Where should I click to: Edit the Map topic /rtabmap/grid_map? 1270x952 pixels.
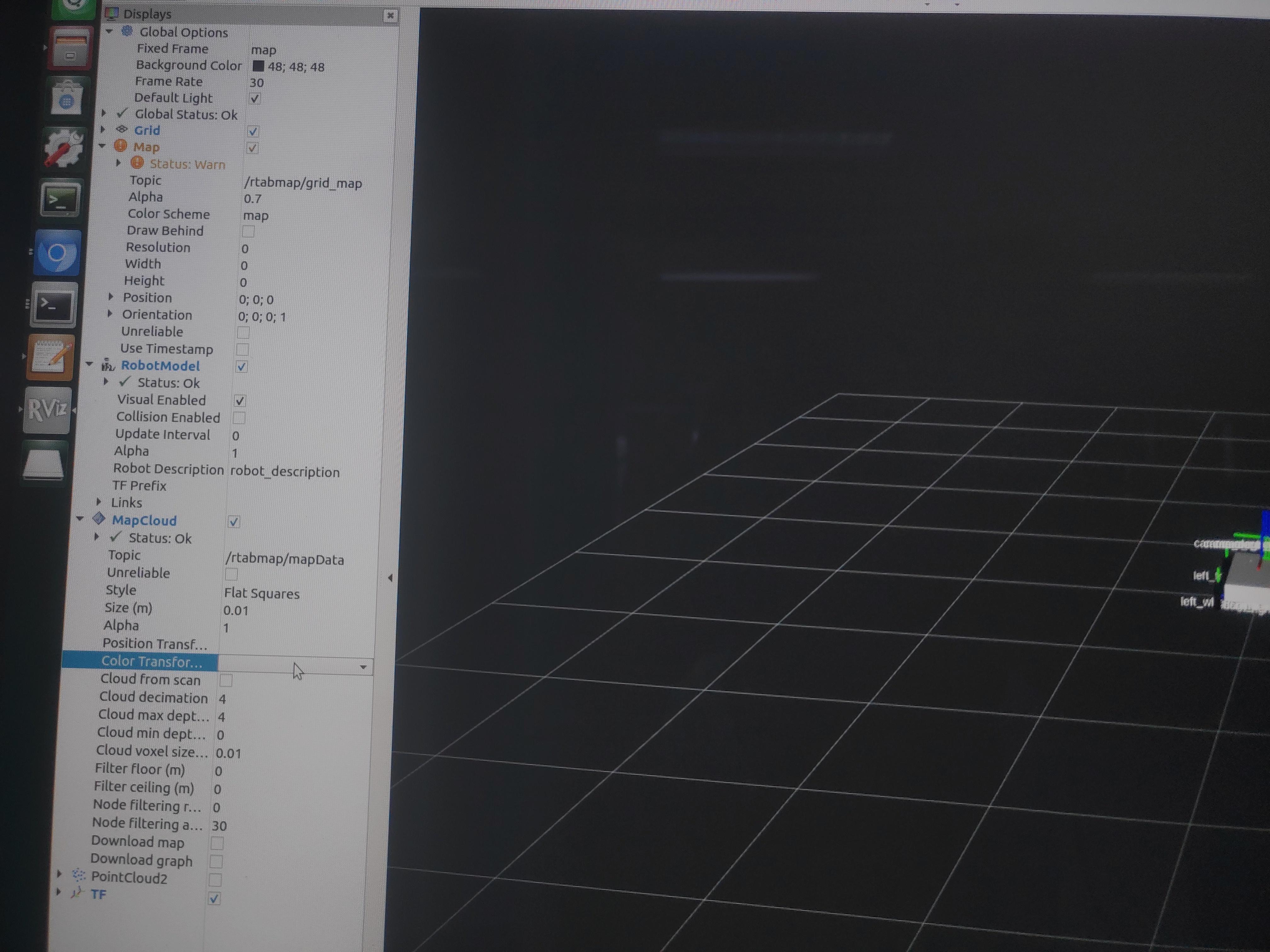(x=303, y=183)
